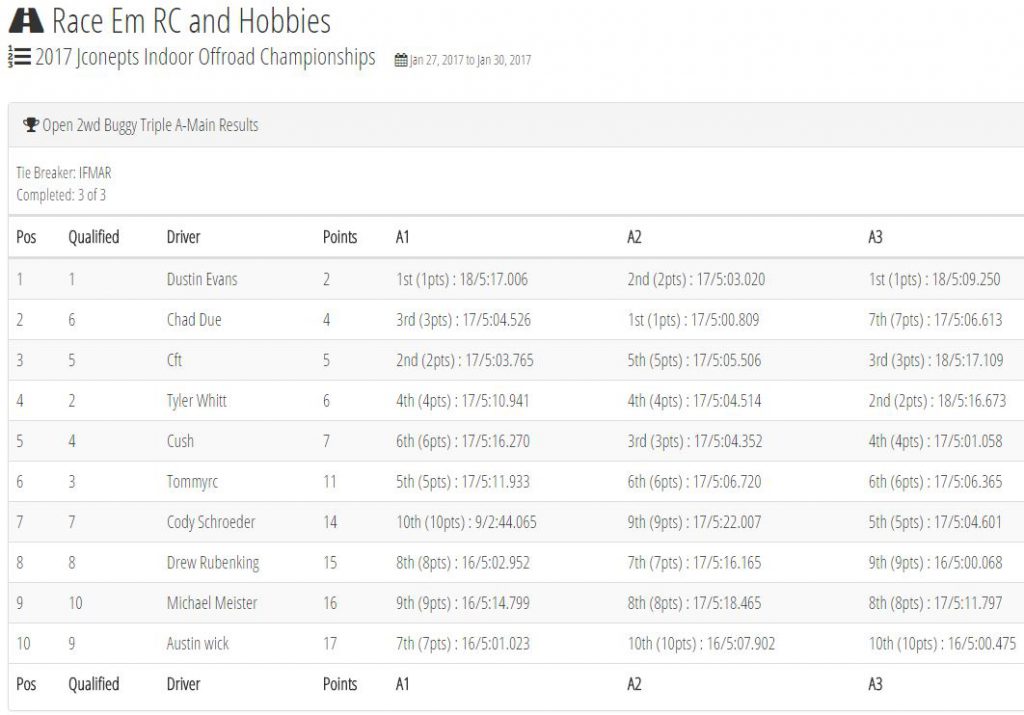
Task: Click A2 result 5th (5pts) : 17/5:05.506
Action: point(694,360)
